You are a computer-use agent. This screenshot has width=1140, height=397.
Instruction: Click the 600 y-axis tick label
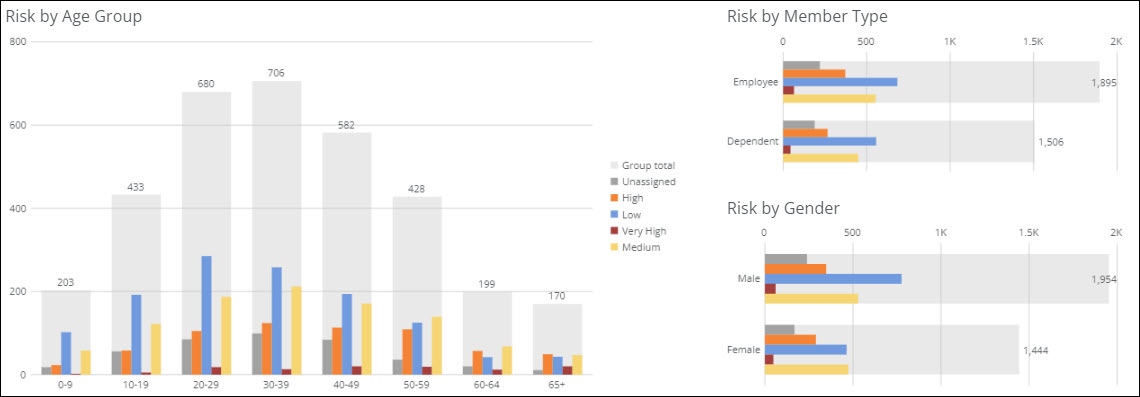[18, 125]
